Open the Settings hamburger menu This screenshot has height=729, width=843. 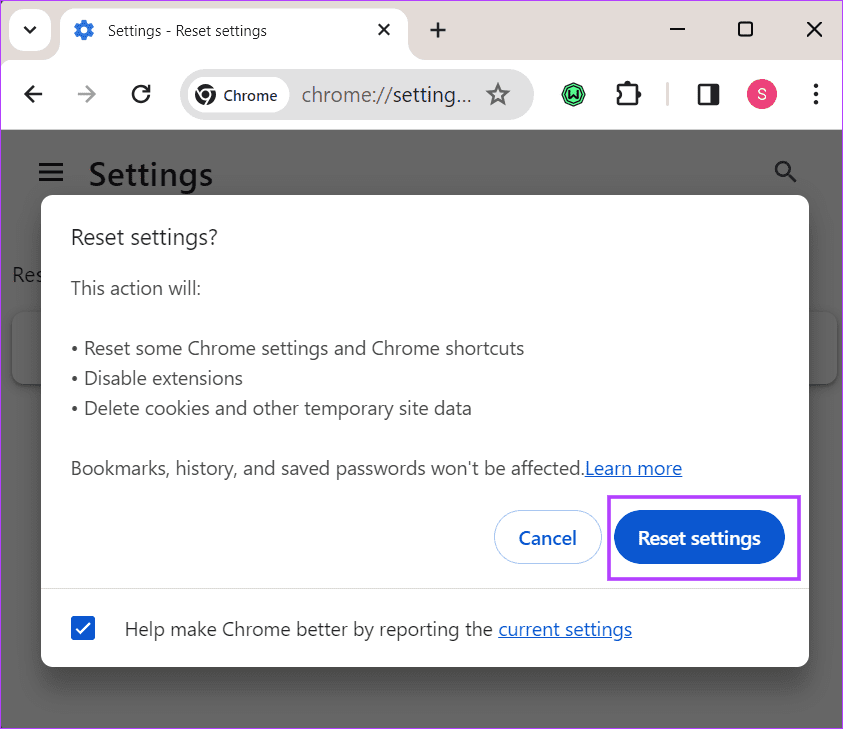51,172
